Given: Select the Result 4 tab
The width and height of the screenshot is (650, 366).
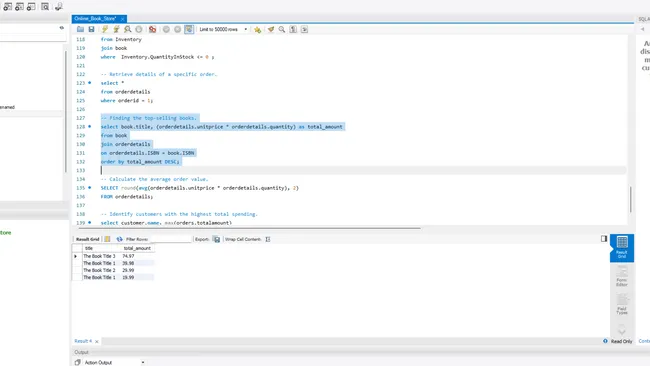Looking at the screenshot, I should pyautogui.click(x=83, y=341).
